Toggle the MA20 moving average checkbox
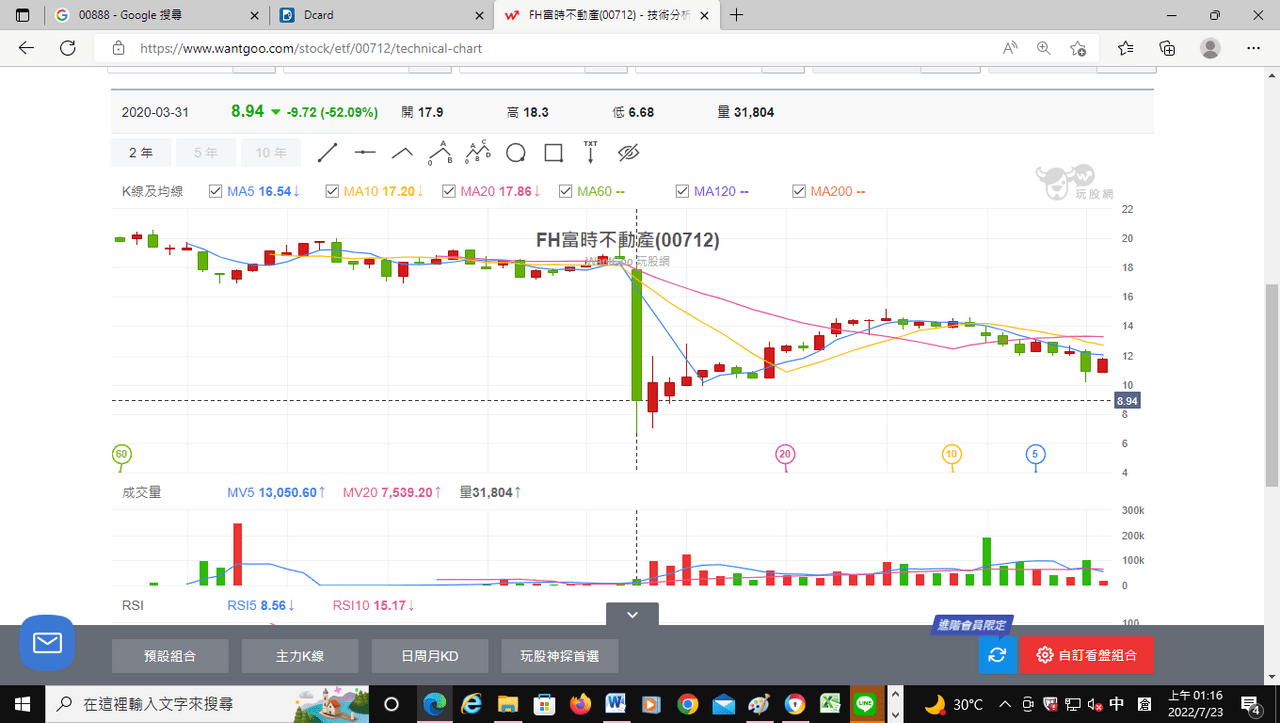This screenshot has height=723, width=1280. pyautogui.click(x=449, y=191)
